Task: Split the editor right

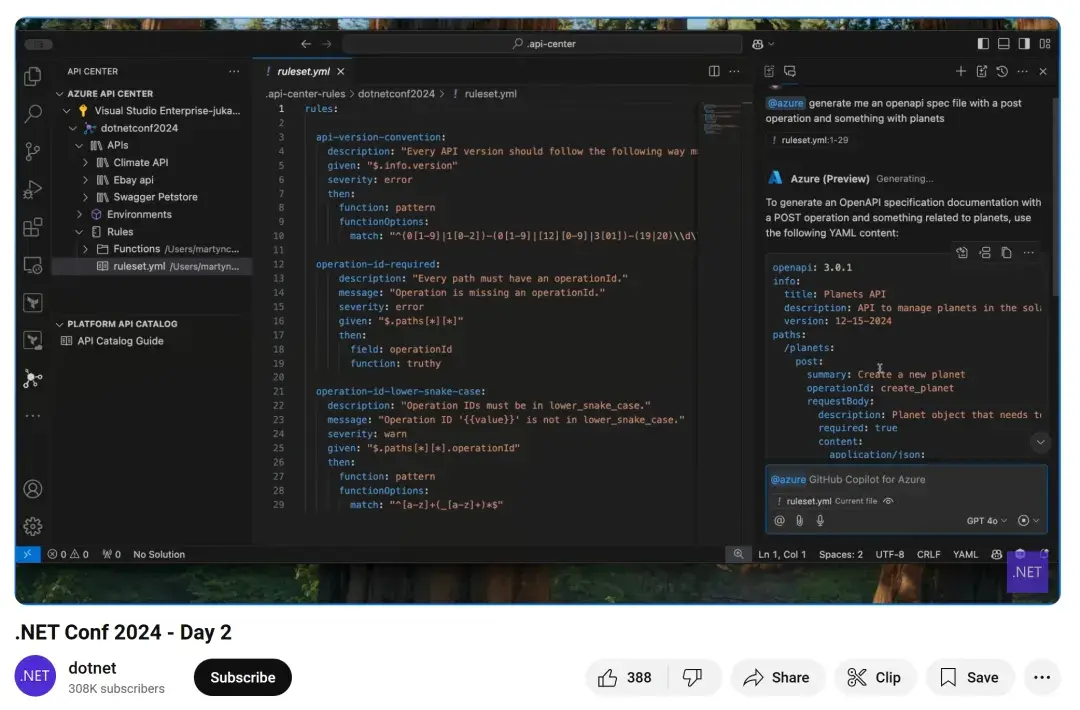Action: [x=714, y=71]
